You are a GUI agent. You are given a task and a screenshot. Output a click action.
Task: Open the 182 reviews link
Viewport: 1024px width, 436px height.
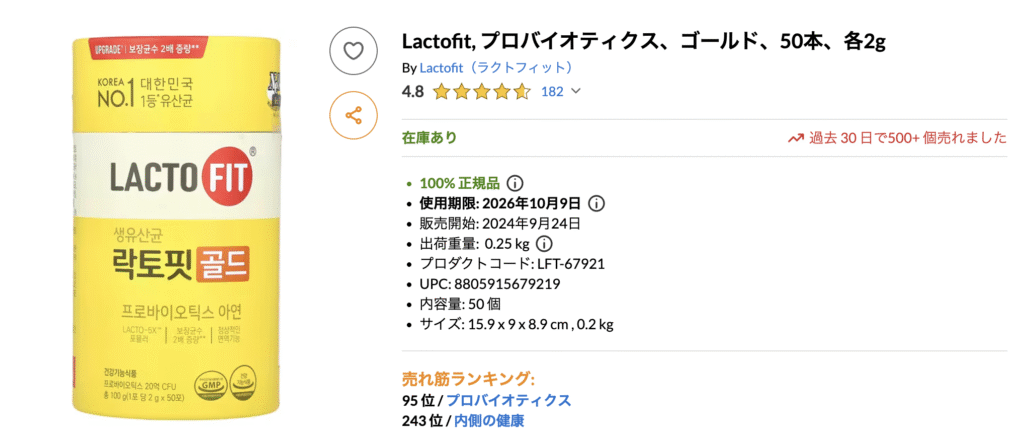click(x=552, y=92)
